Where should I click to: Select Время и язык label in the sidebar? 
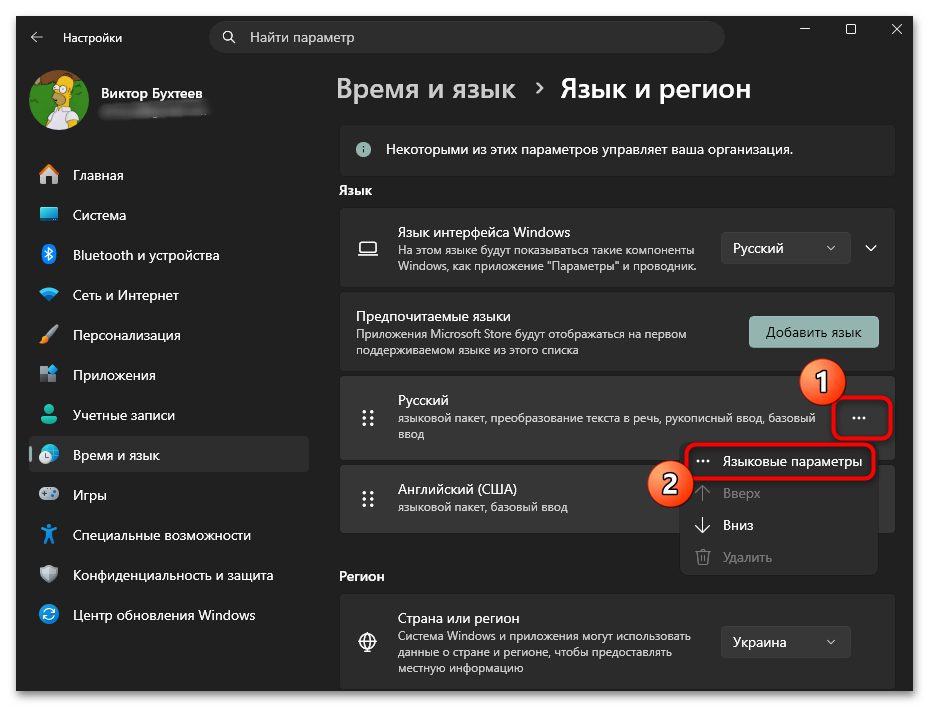116,455
